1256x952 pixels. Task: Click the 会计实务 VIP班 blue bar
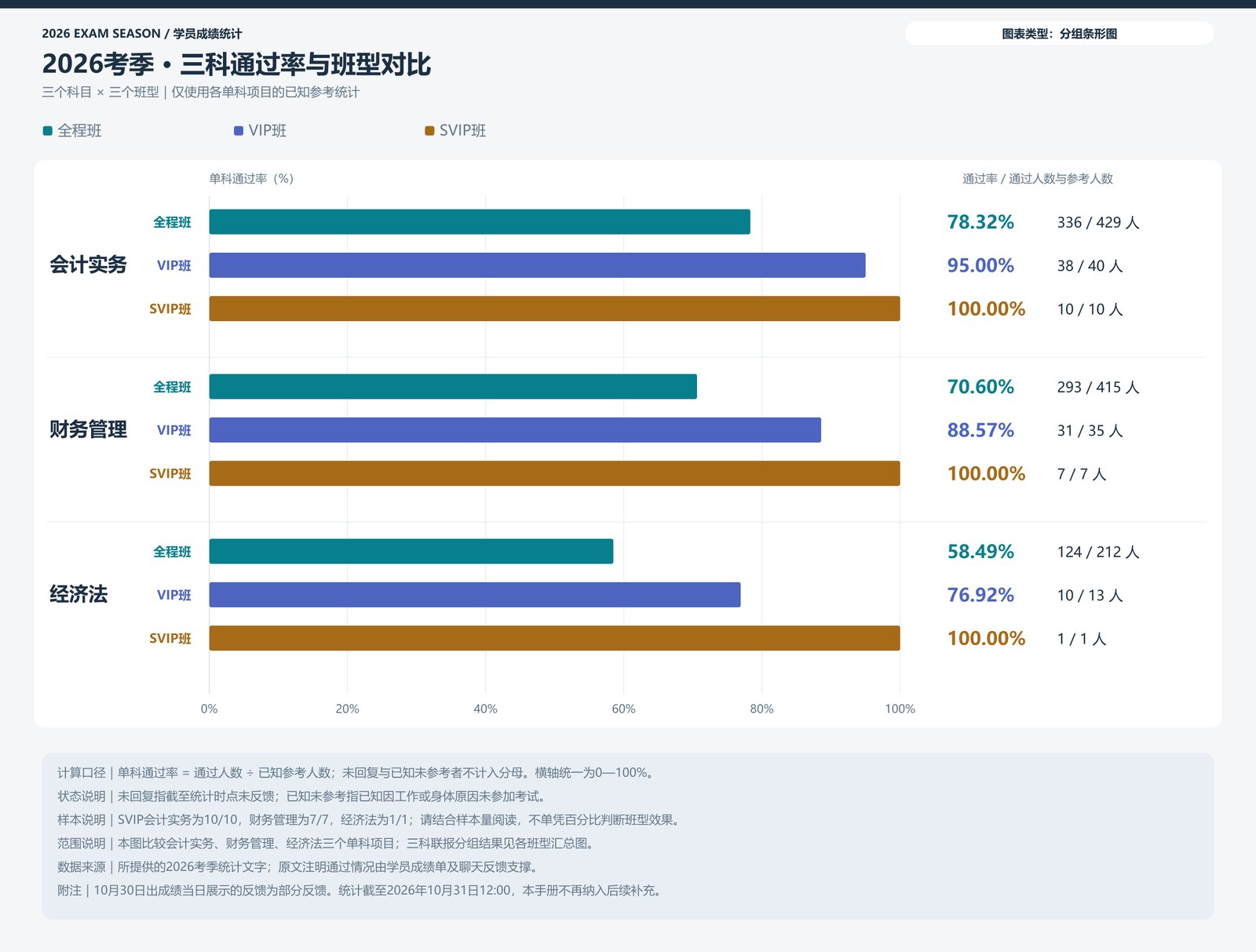click(x=537, y=265)
